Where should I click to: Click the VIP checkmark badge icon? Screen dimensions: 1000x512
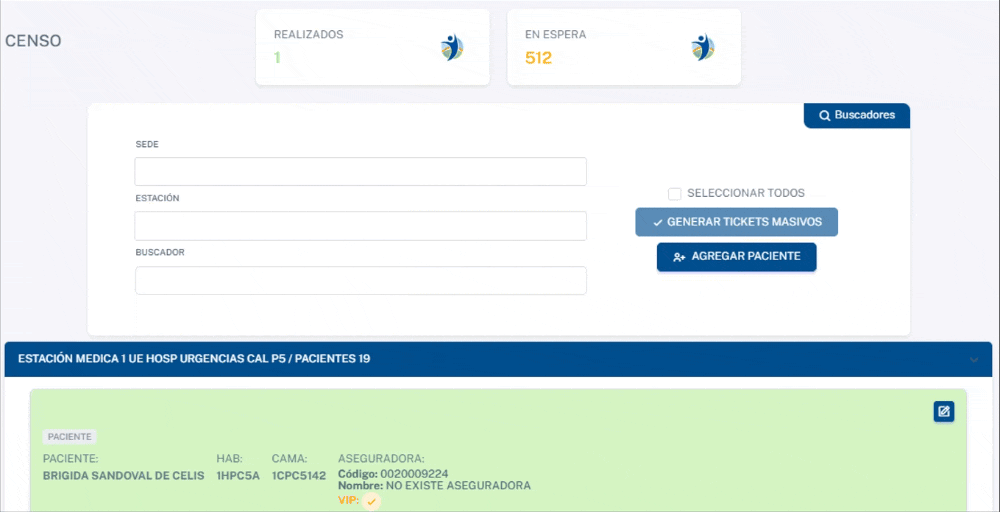[x=372, y=501]
